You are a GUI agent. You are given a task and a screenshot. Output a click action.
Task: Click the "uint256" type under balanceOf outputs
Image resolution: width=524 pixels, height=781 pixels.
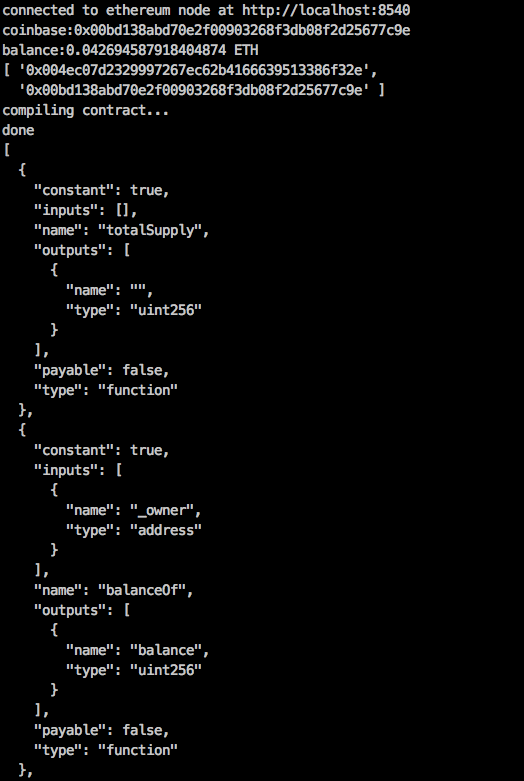166,670
